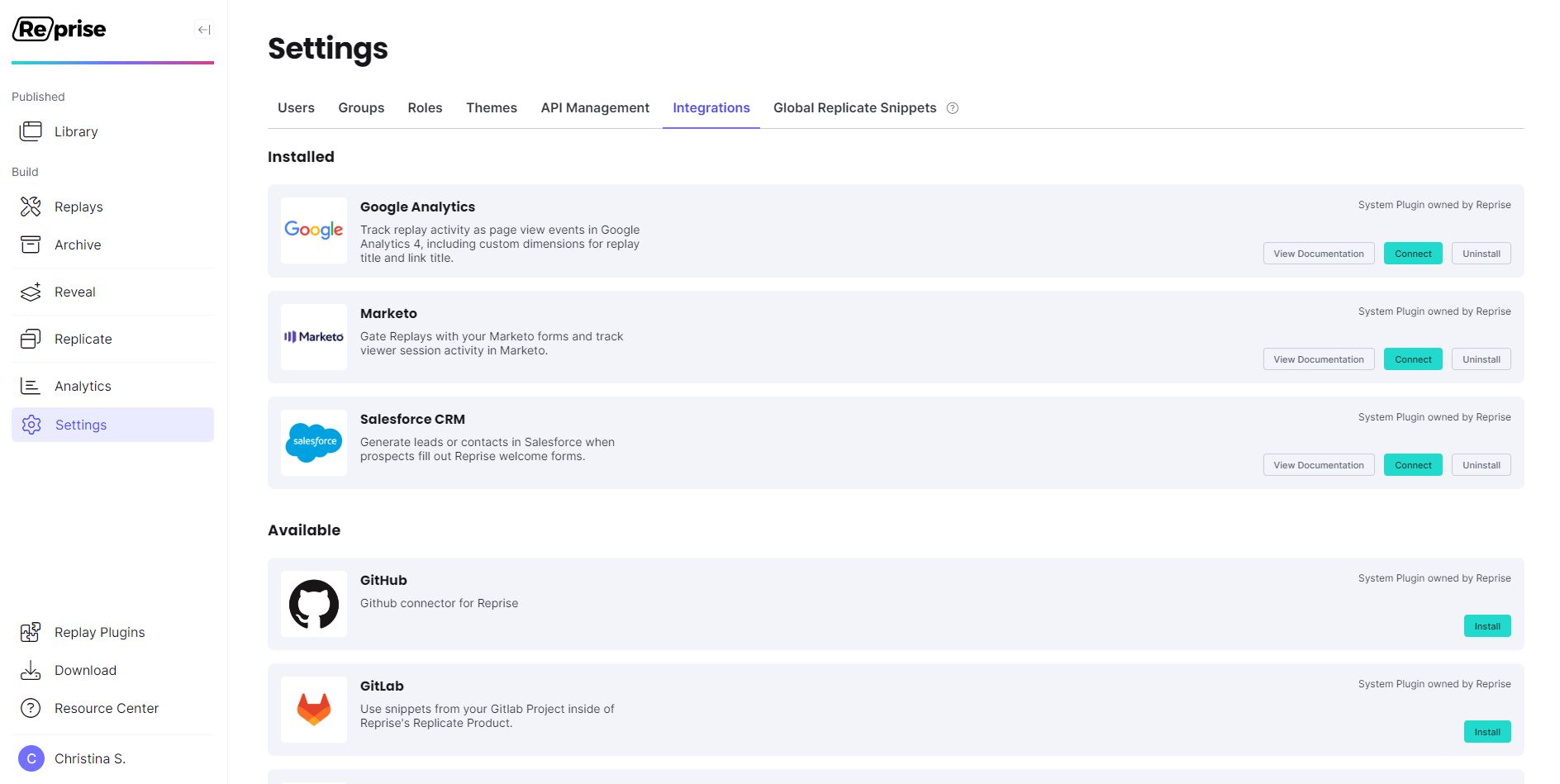Connect the Marketo integration
Viewport: 1560px width, 784px height.
pyautogui.click(x=1413, y=359)
